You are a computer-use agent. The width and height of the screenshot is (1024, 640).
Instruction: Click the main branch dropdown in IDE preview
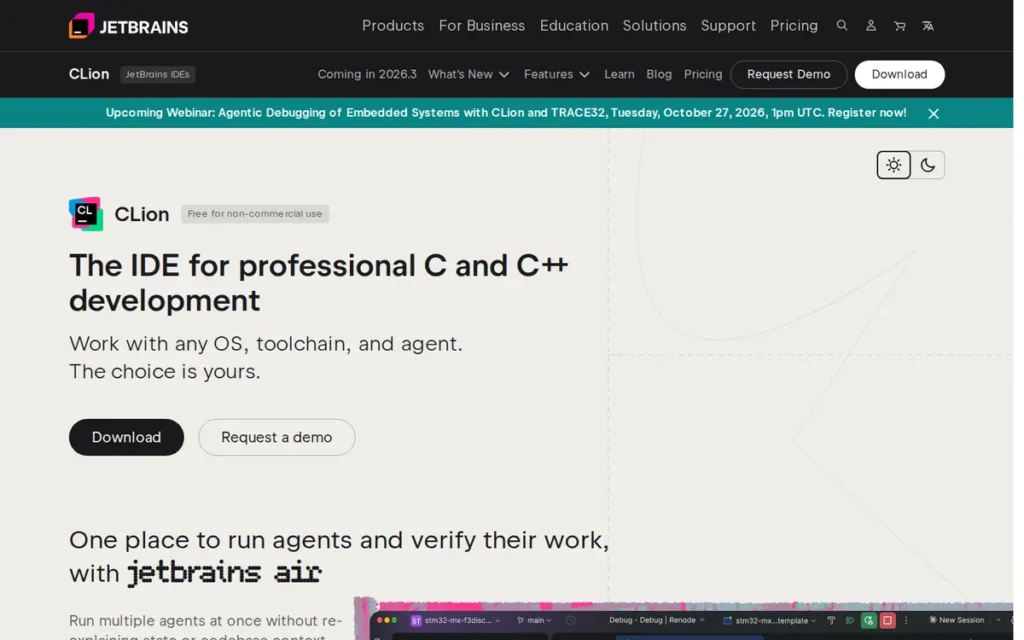click(535, 620)
